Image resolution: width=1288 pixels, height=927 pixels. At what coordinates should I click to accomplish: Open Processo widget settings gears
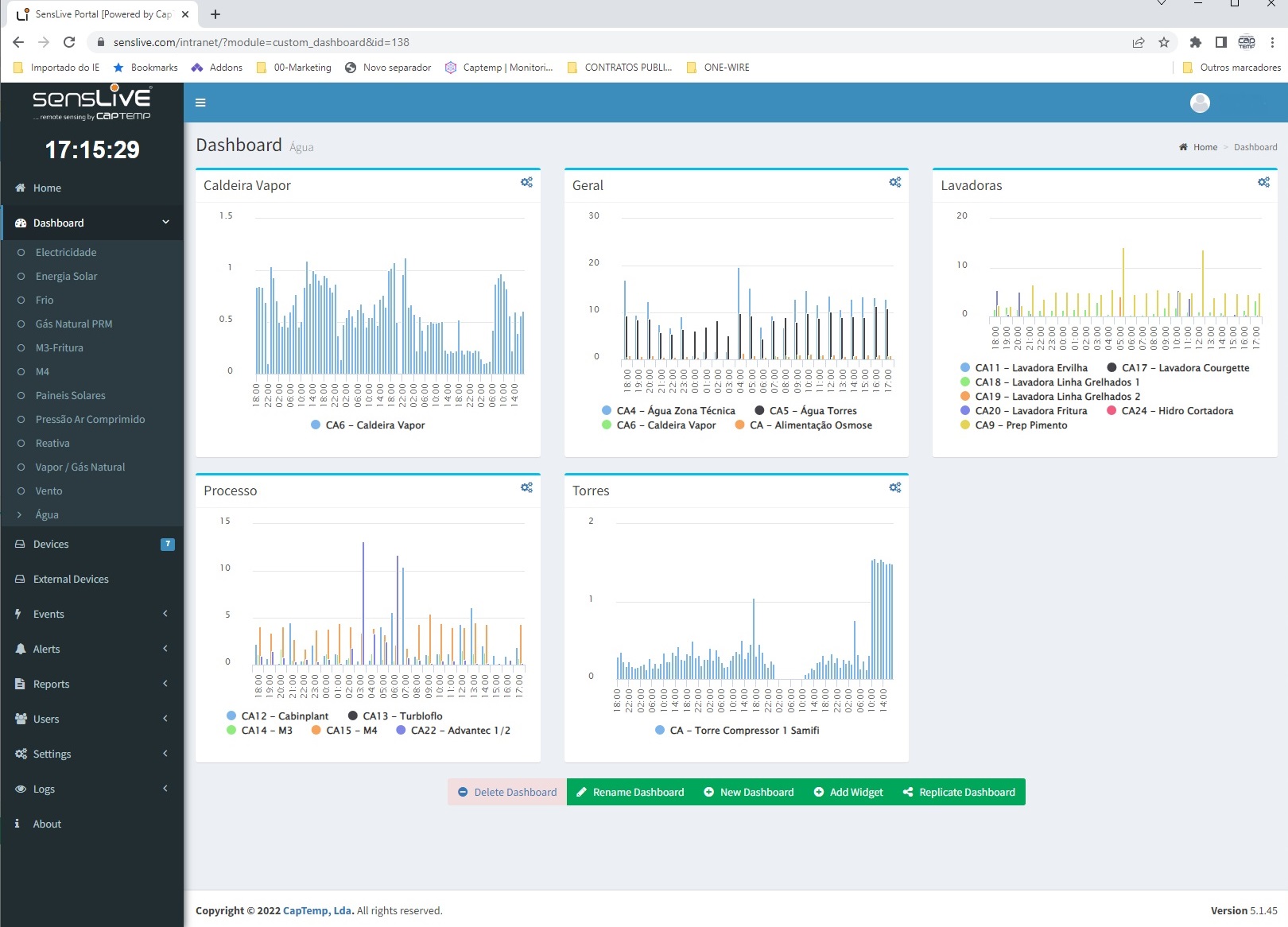tap(526, 487)
